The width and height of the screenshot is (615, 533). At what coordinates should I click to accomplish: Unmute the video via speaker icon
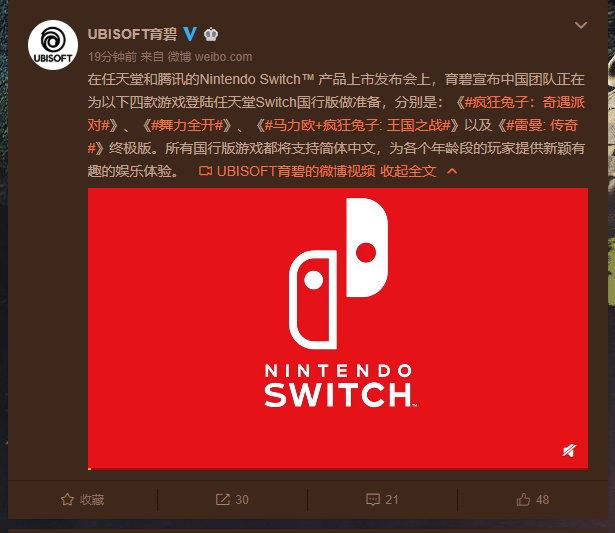point(569,451)
